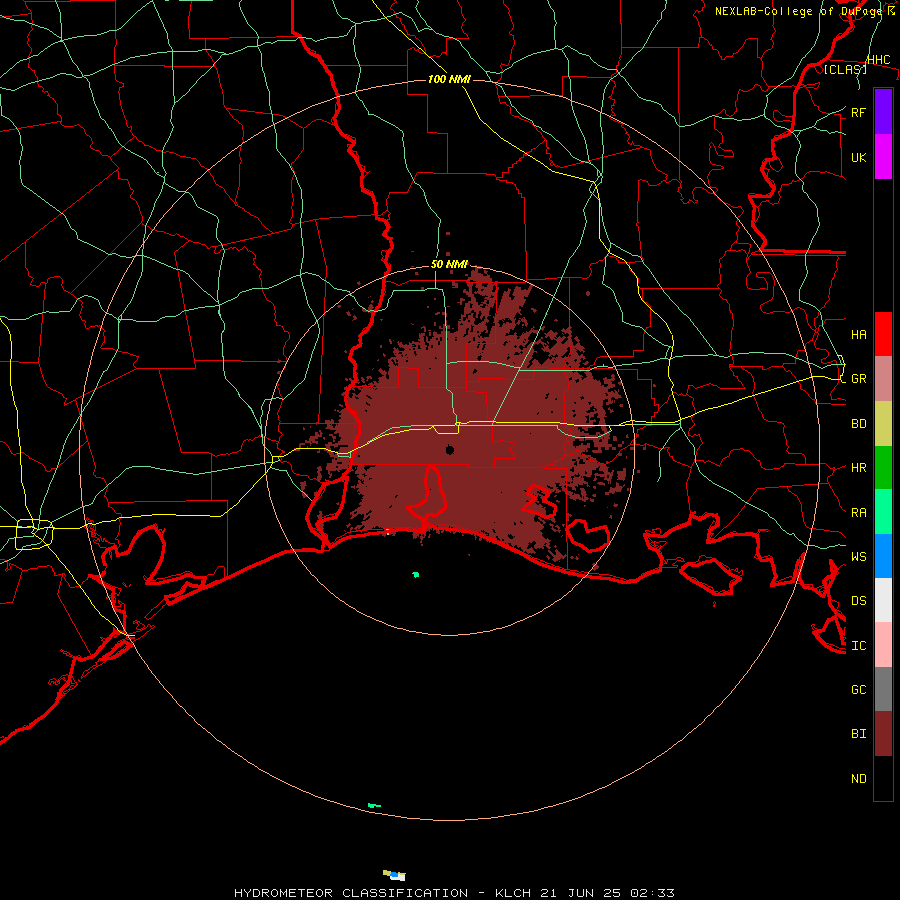This screenshot has height=900, width=900.
Task: Pick the light green RA swatch
Action: click(x=883, y=512)
